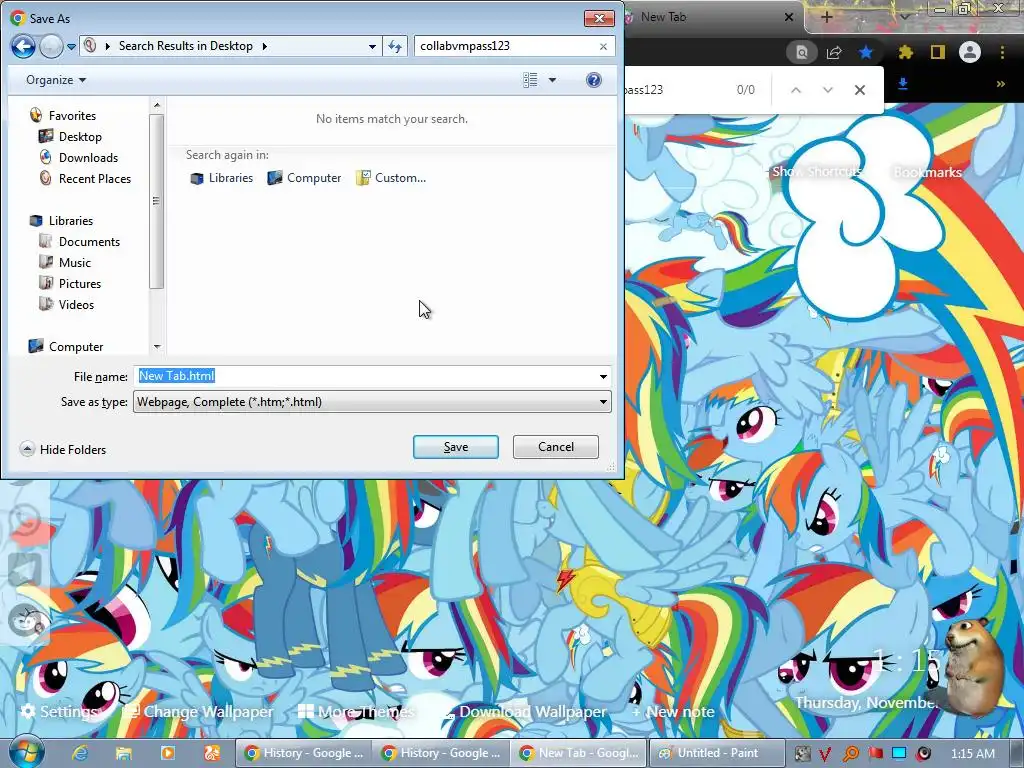Image resolution: width=1024 pixels, height=768 pixels.
Task: Open the Chrome three-dot menu
Action: point(1002,52)
